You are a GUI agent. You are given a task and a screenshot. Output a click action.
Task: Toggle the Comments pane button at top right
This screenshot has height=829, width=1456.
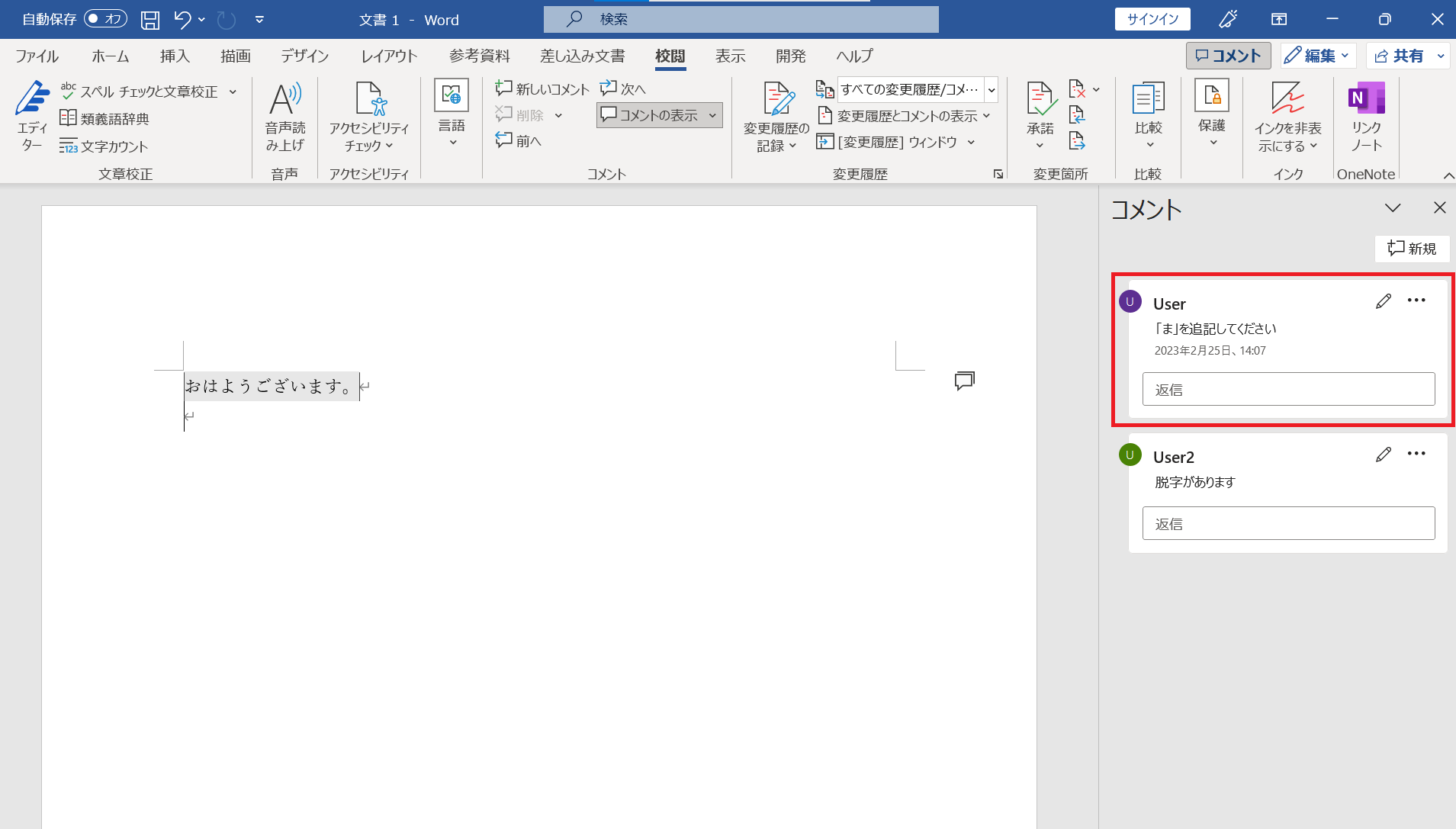1228,56
